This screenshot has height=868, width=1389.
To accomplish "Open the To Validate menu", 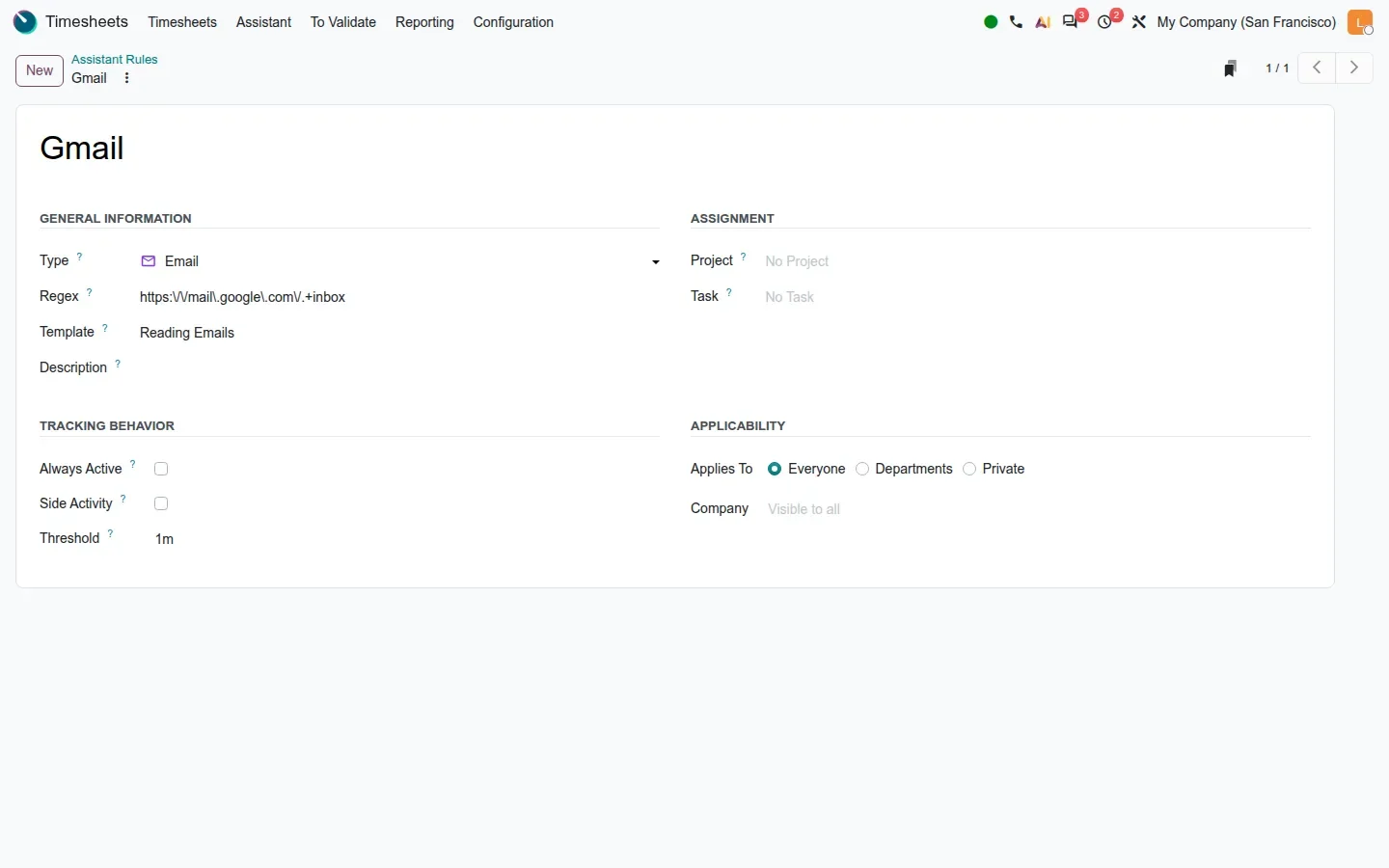I will tap(343, 22).
